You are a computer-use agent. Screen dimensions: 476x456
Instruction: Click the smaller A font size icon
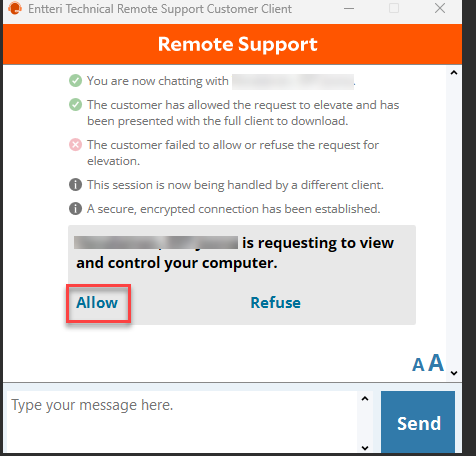(x=418, y=365)
